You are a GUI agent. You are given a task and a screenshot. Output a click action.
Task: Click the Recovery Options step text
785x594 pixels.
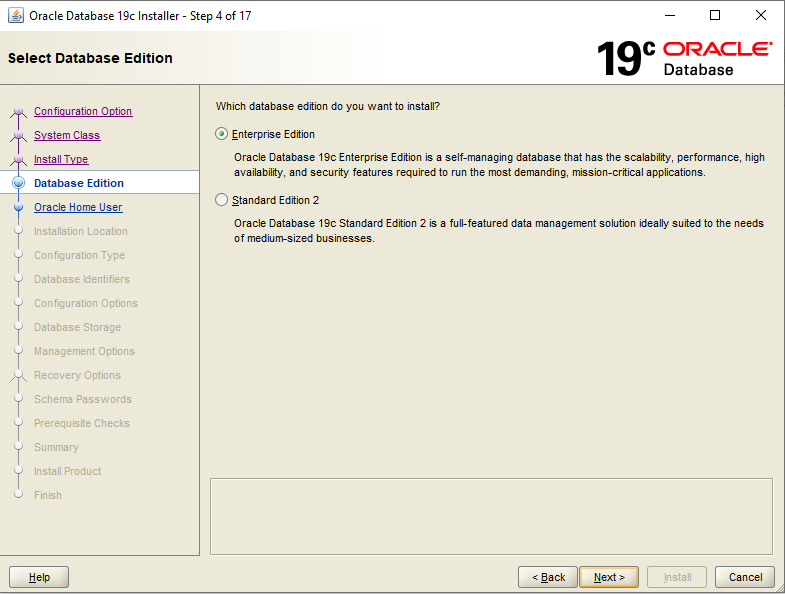tap(77, 376)
